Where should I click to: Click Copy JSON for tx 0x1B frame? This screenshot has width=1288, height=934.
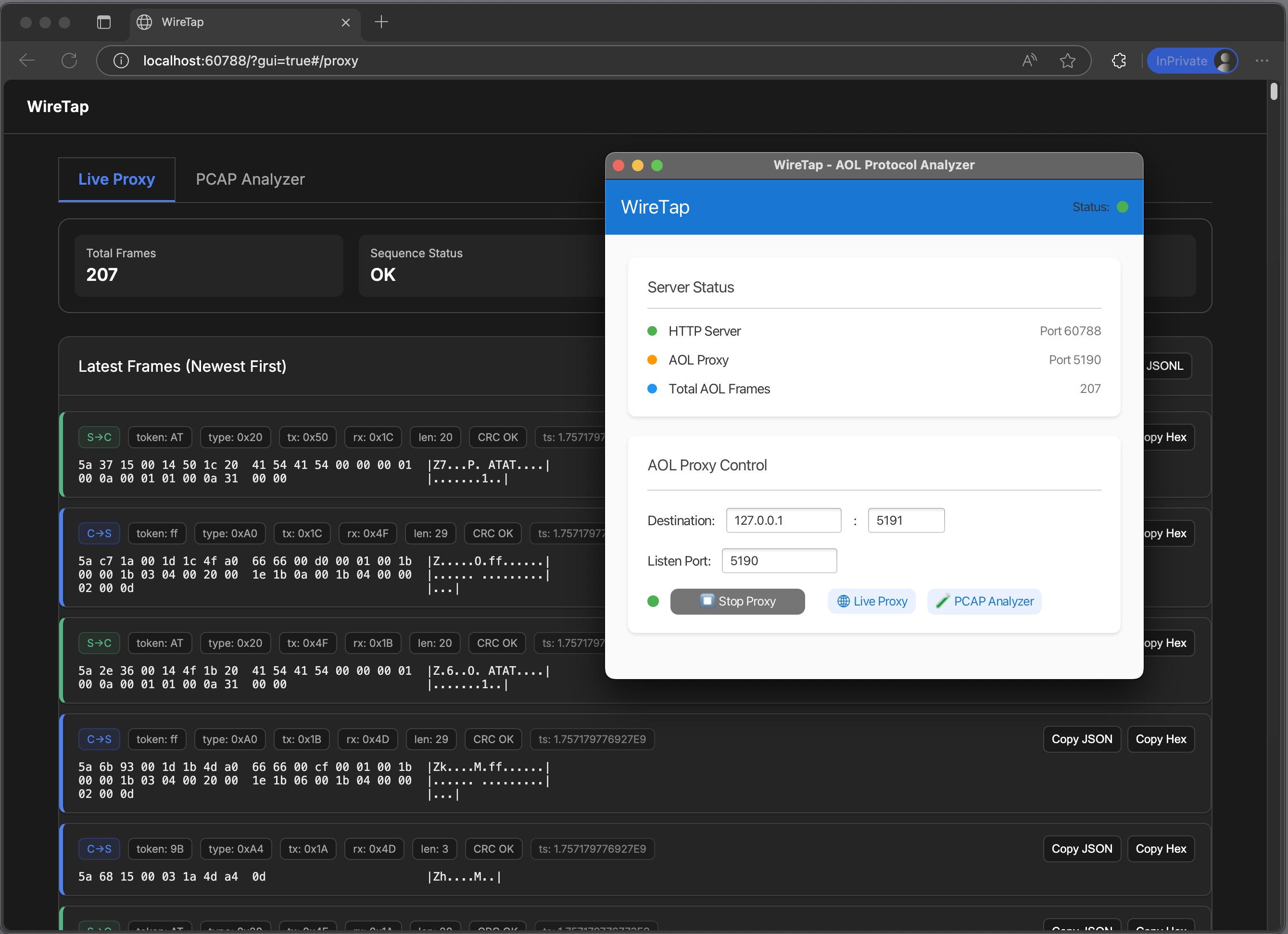point(1081,739)
